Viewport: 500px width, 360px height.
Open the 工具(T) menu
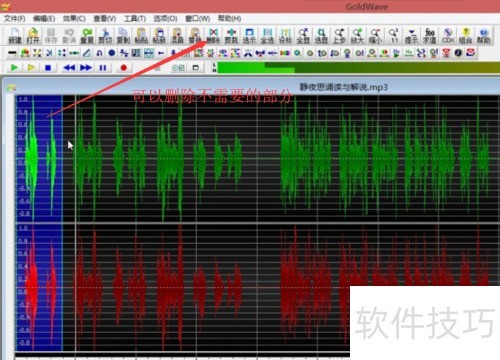click(x=135, y=19)
